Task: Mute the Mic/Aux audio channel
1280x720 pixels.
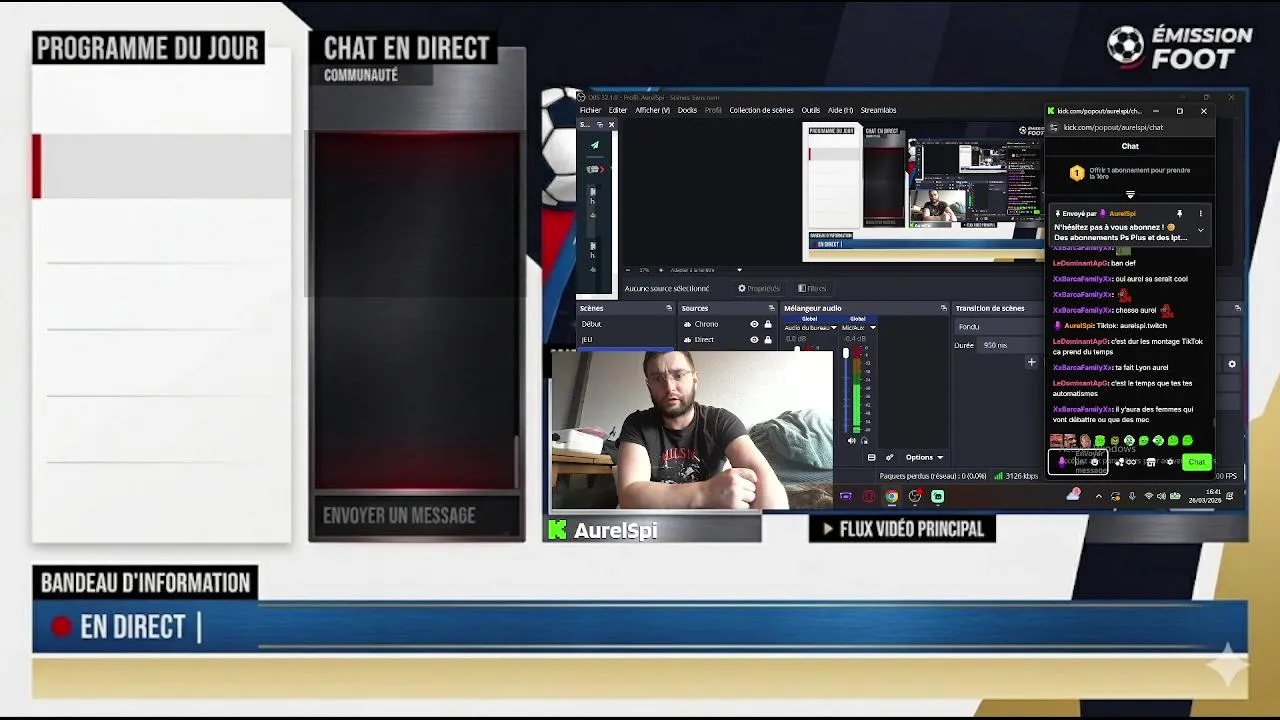Action: [852, 440]
